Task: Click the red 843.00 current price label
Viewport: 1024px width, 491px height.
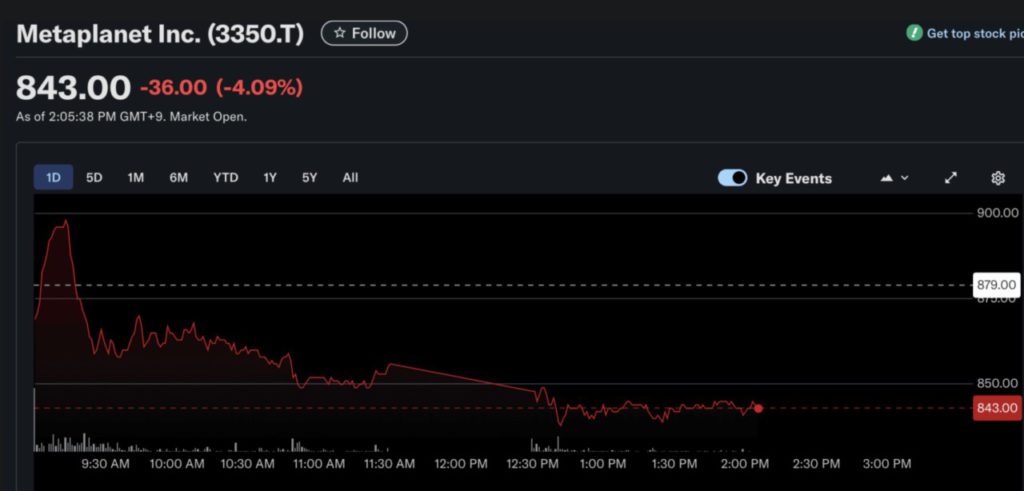Action: coord(996,408)
